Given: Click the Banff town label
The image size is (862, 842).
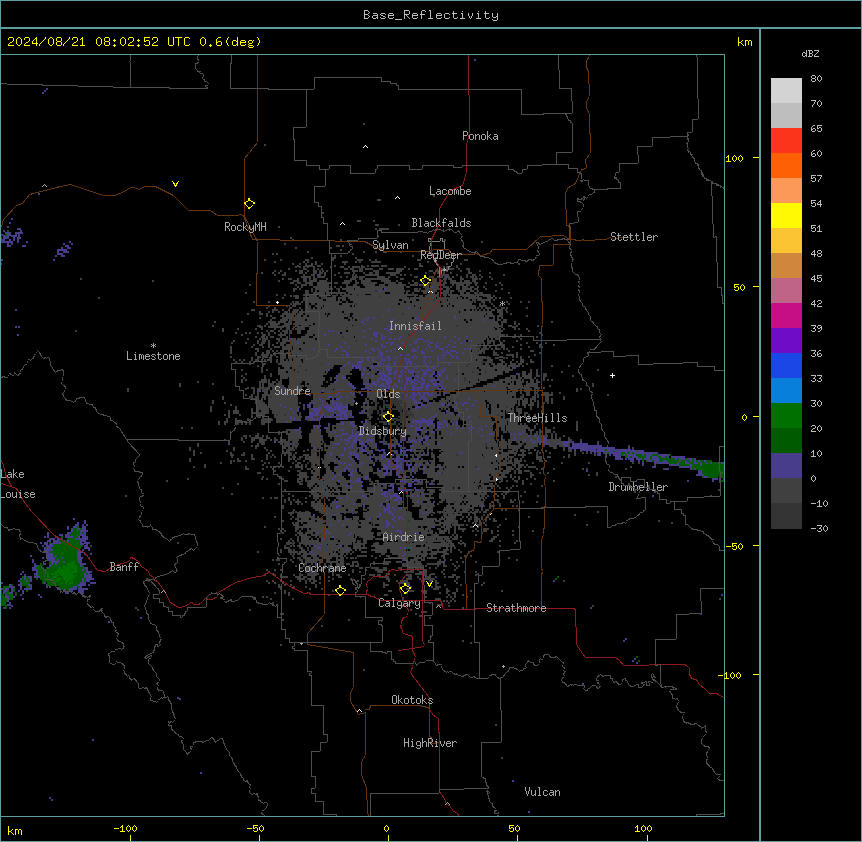Looking at the screenshot, I should tap(124, 567).
